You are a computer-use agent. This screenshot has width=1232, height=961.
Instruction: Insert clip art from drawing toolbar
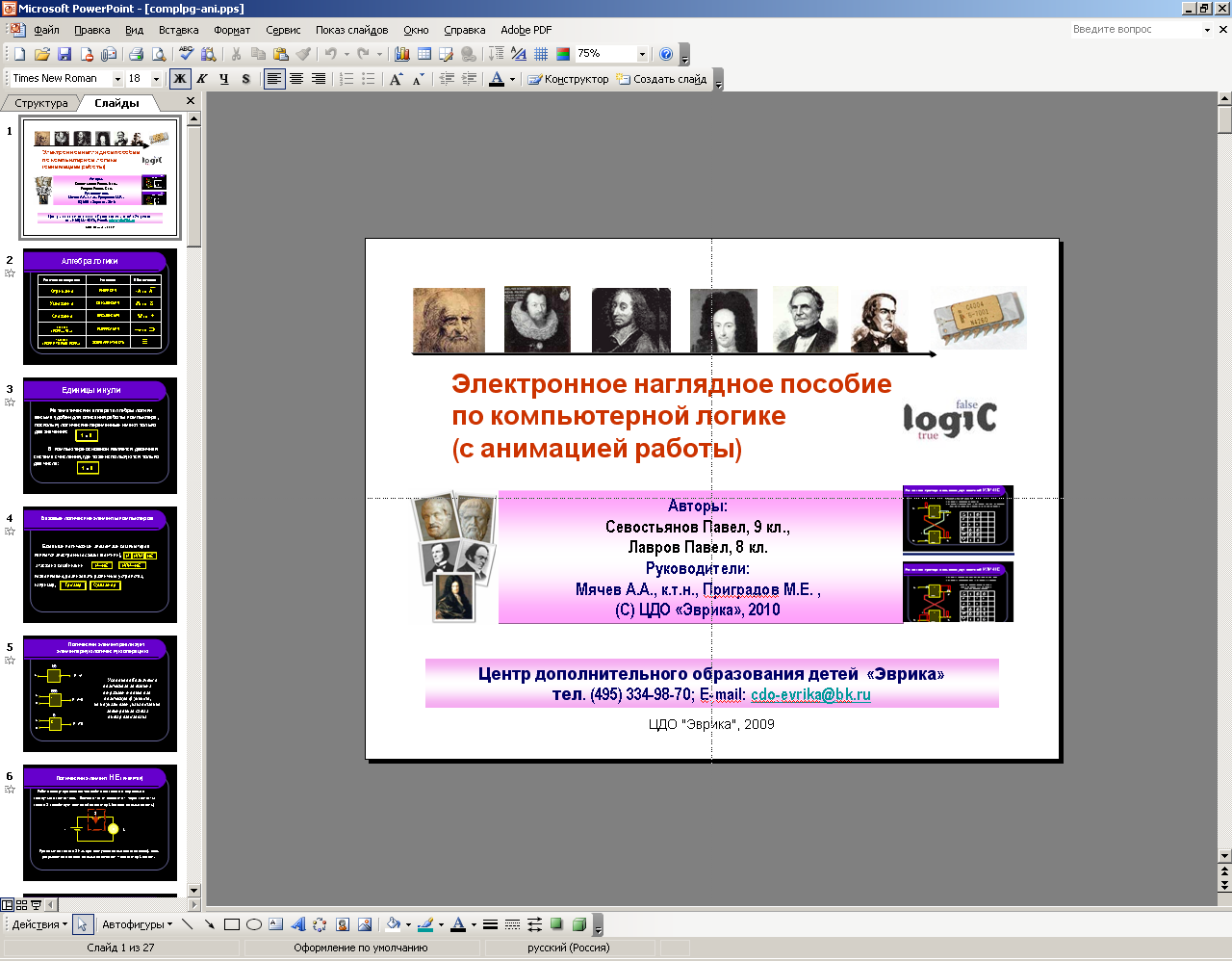(343, 924)
